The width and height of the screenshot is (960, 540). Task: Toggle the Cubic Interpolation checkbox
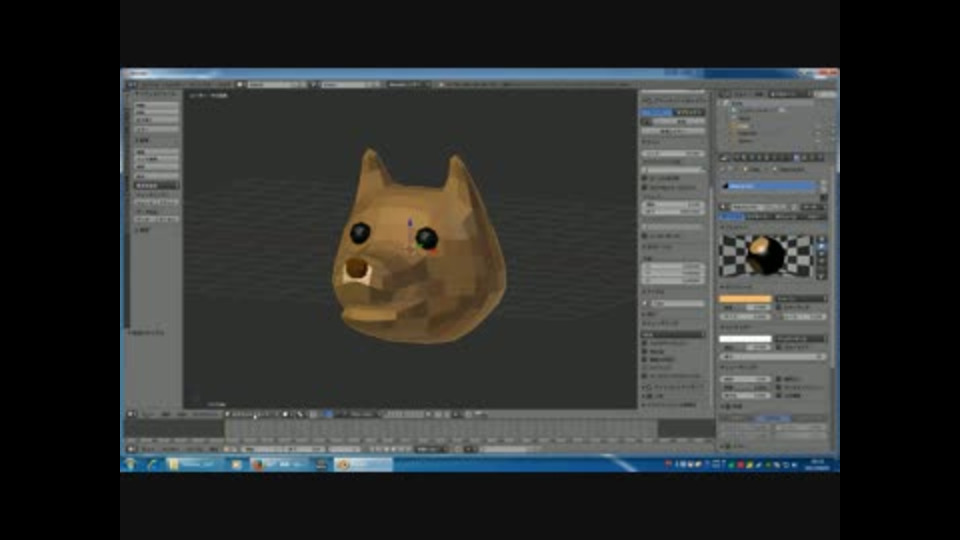(779, 396)
